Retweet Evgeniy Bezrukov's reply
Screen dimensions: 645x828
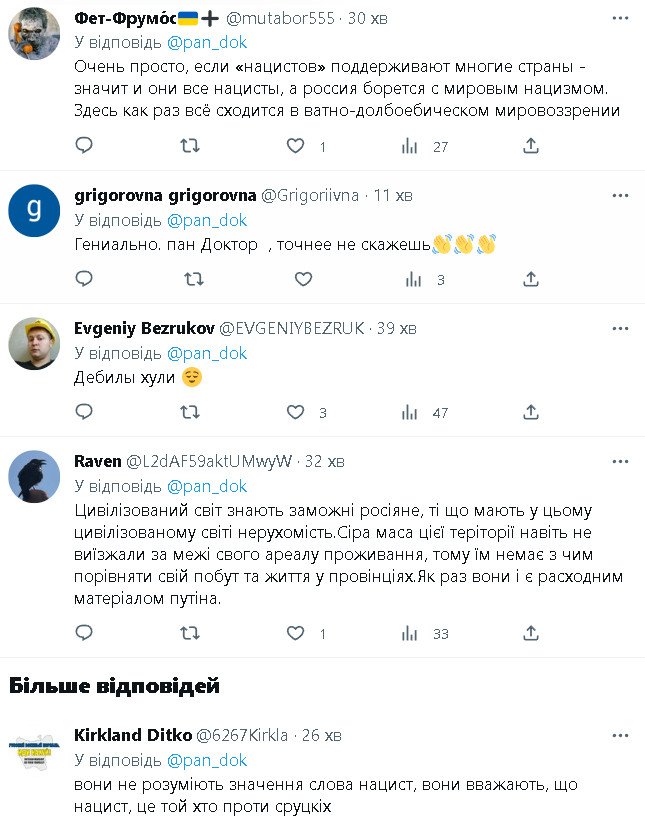189,412
